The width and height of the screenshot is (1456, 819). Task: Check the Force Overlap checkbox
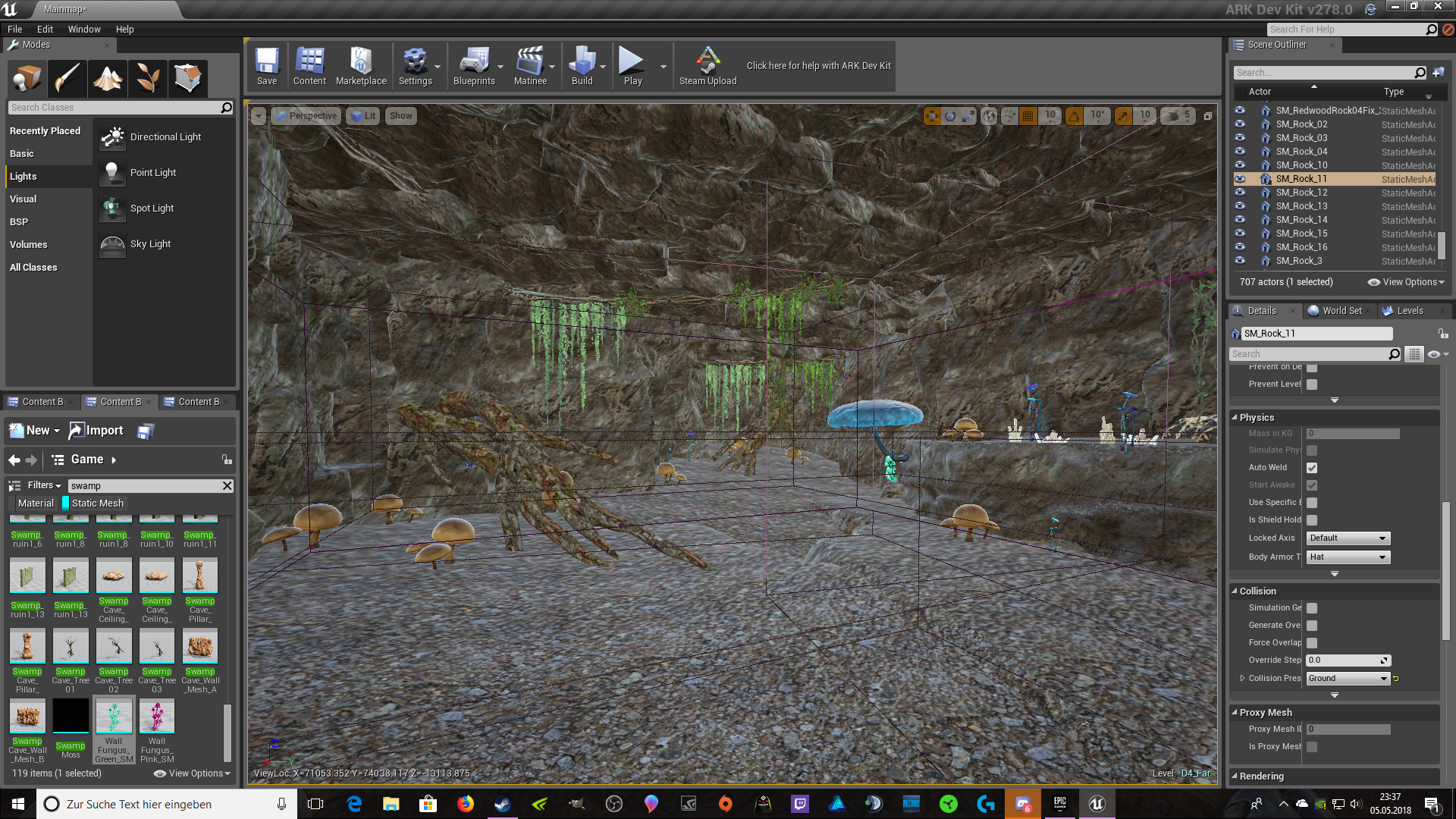[x=1312, y=643]
